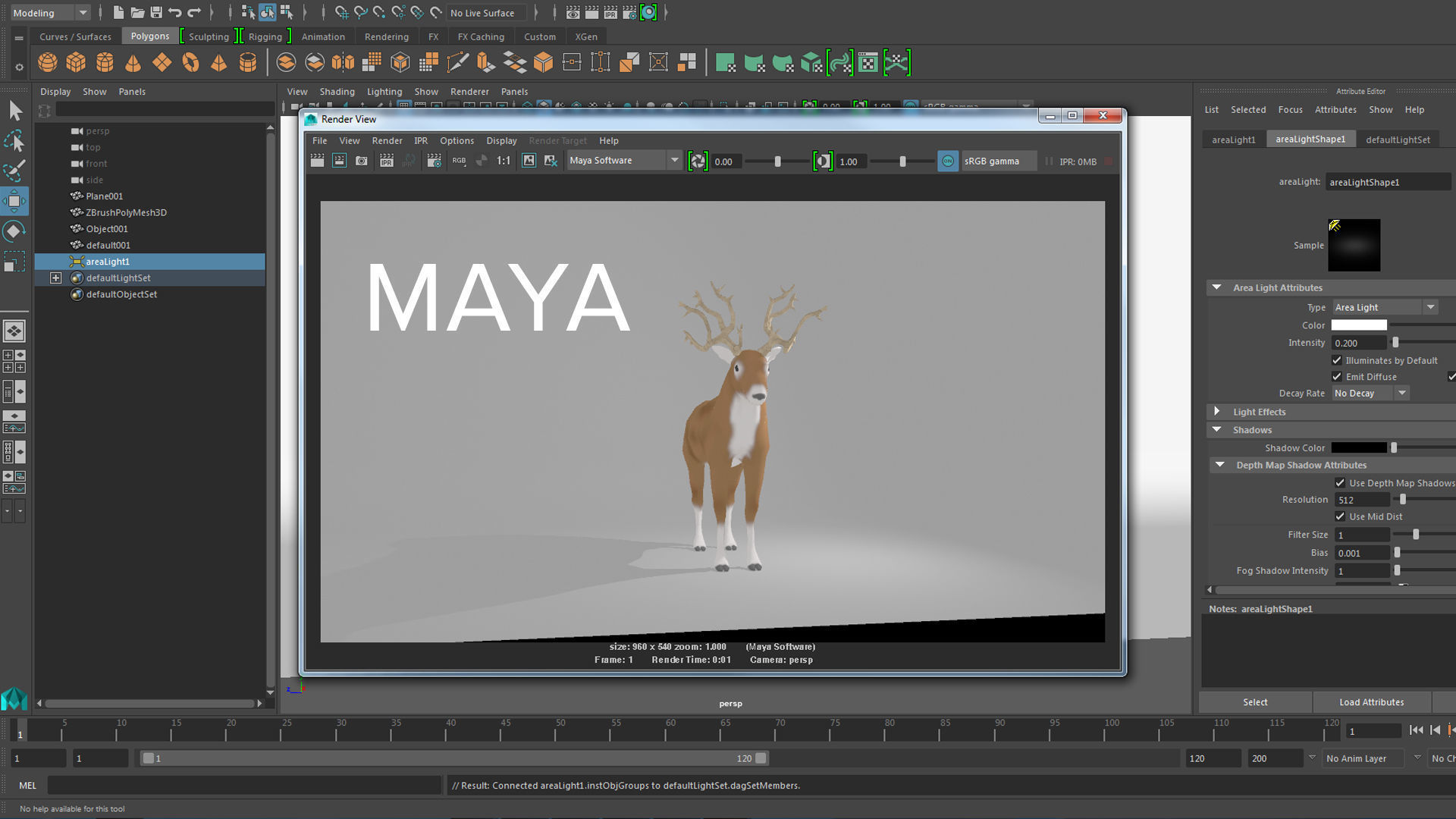This screenshot has width=1456, height=819.
Task: Save the scene with floppy icon
Action: tap(156, 12)
